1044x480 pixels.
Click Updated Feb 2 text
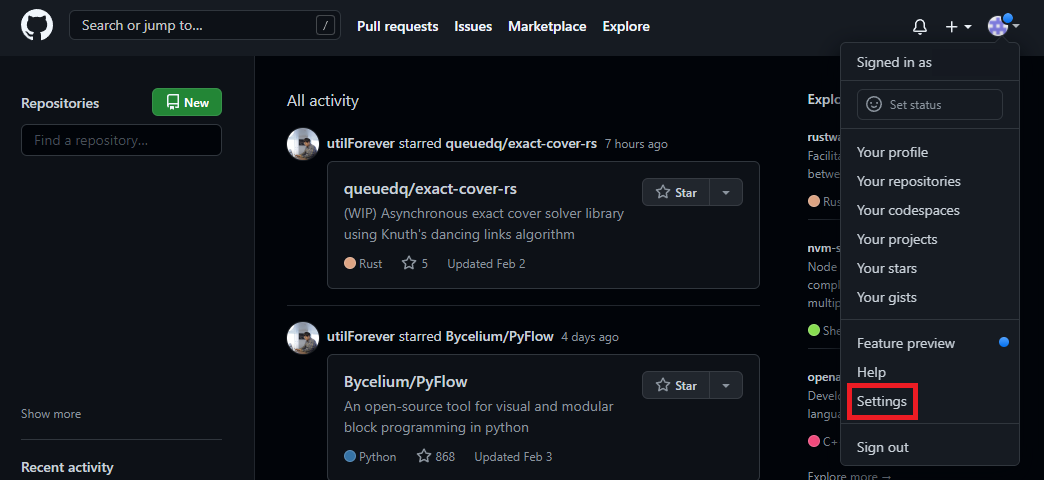(x=486, y=264)
